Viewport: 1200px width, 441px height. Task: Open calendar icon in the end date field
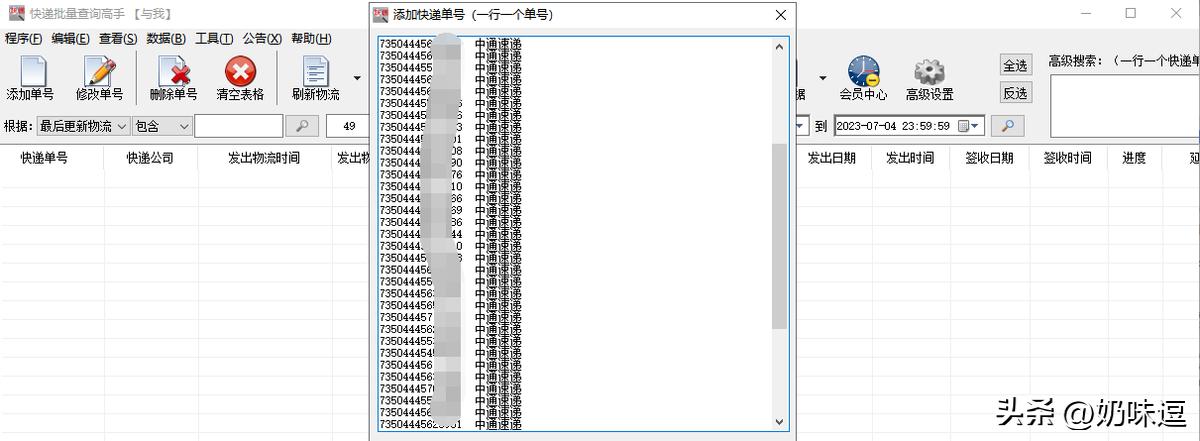(x=964, y=126)
